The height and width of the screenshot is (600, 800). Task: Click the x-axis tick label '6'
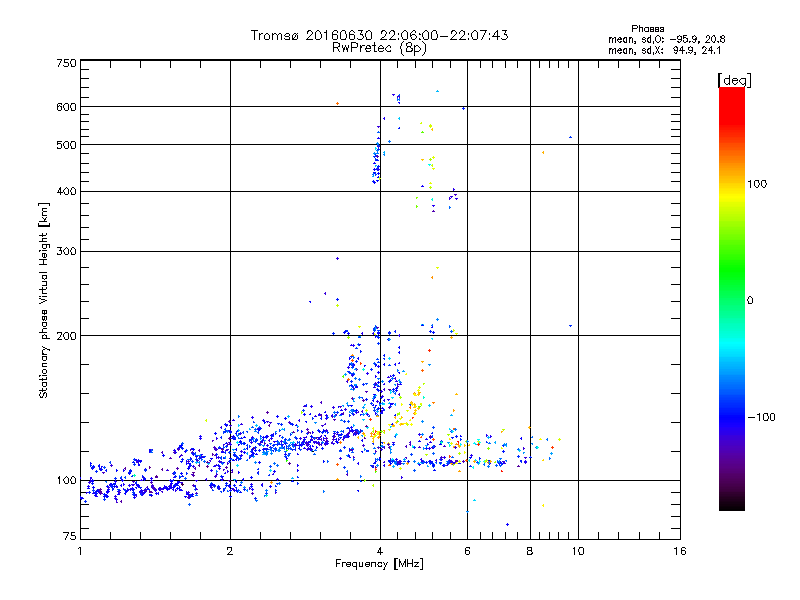(x=467, y=551)
